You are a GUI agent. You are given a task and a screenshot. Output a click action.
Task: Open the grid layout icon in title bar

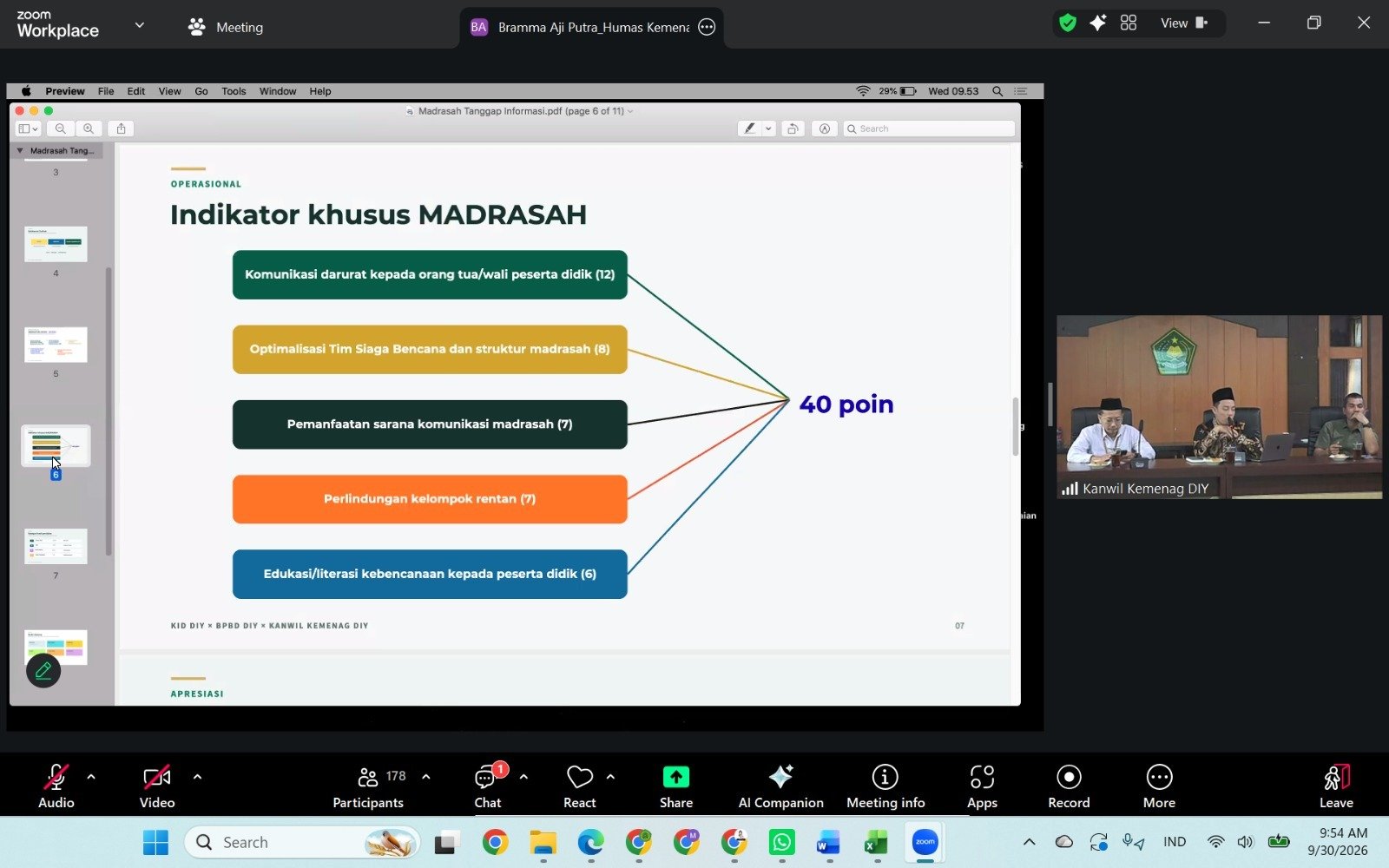tap(1129, 23)
